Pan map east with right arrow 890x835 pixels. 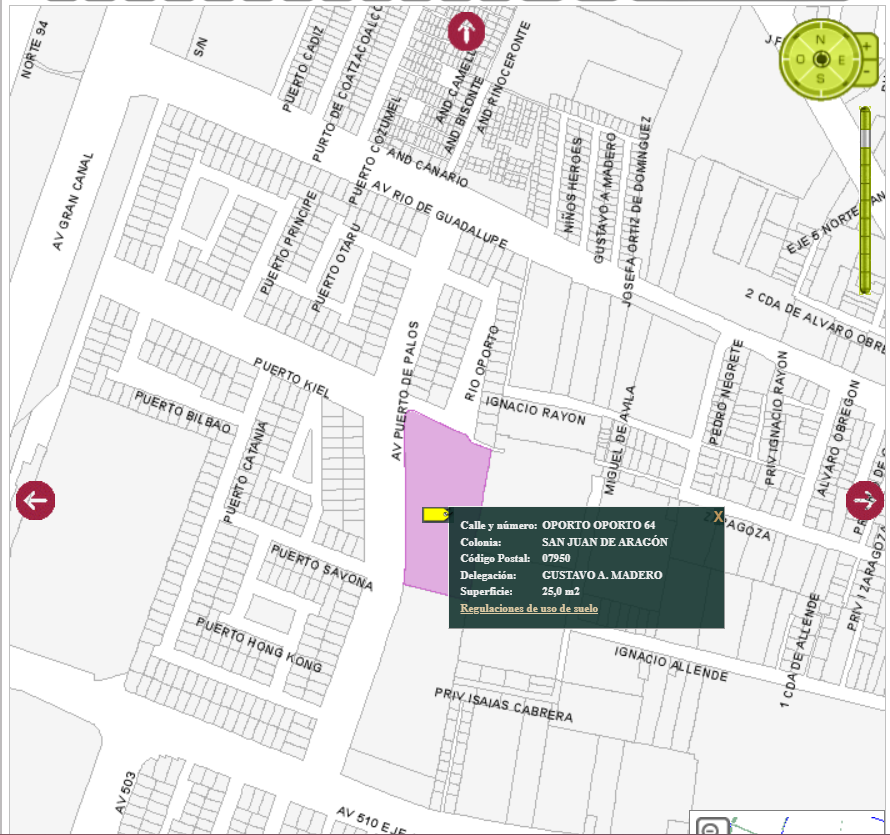(864, 500)
